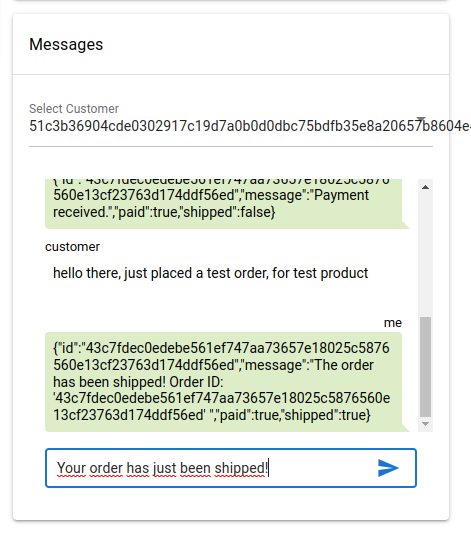This screenshot has height=535, width=471.
Task: Click the 'Messages' panel heading
Action: pyautogui.click(x=66, y=44)
